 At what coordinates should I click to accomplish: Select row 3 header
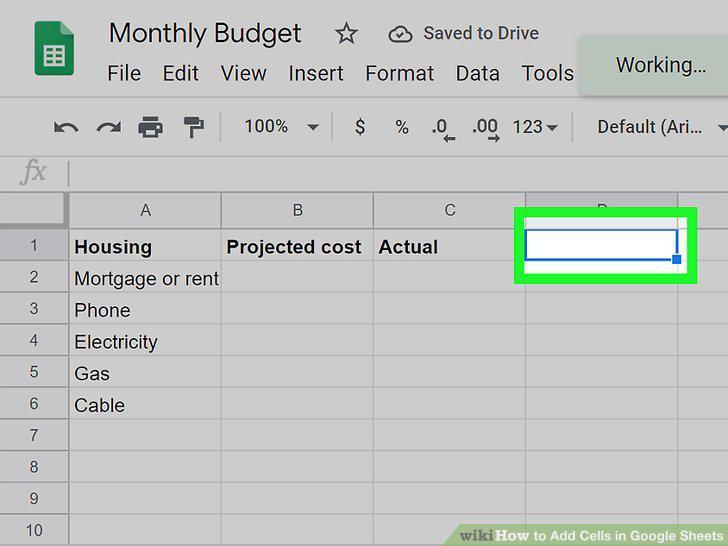(34, 309)
